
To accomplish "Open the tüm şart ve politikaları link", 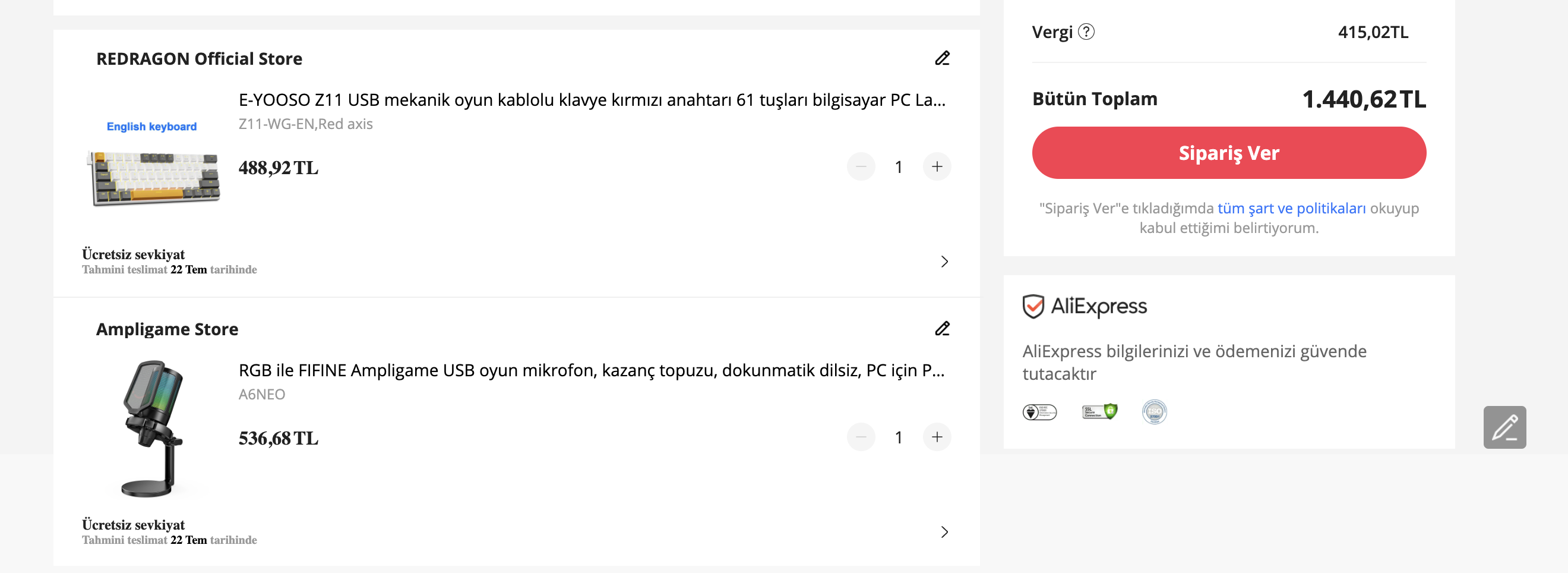I will 1291,208.
